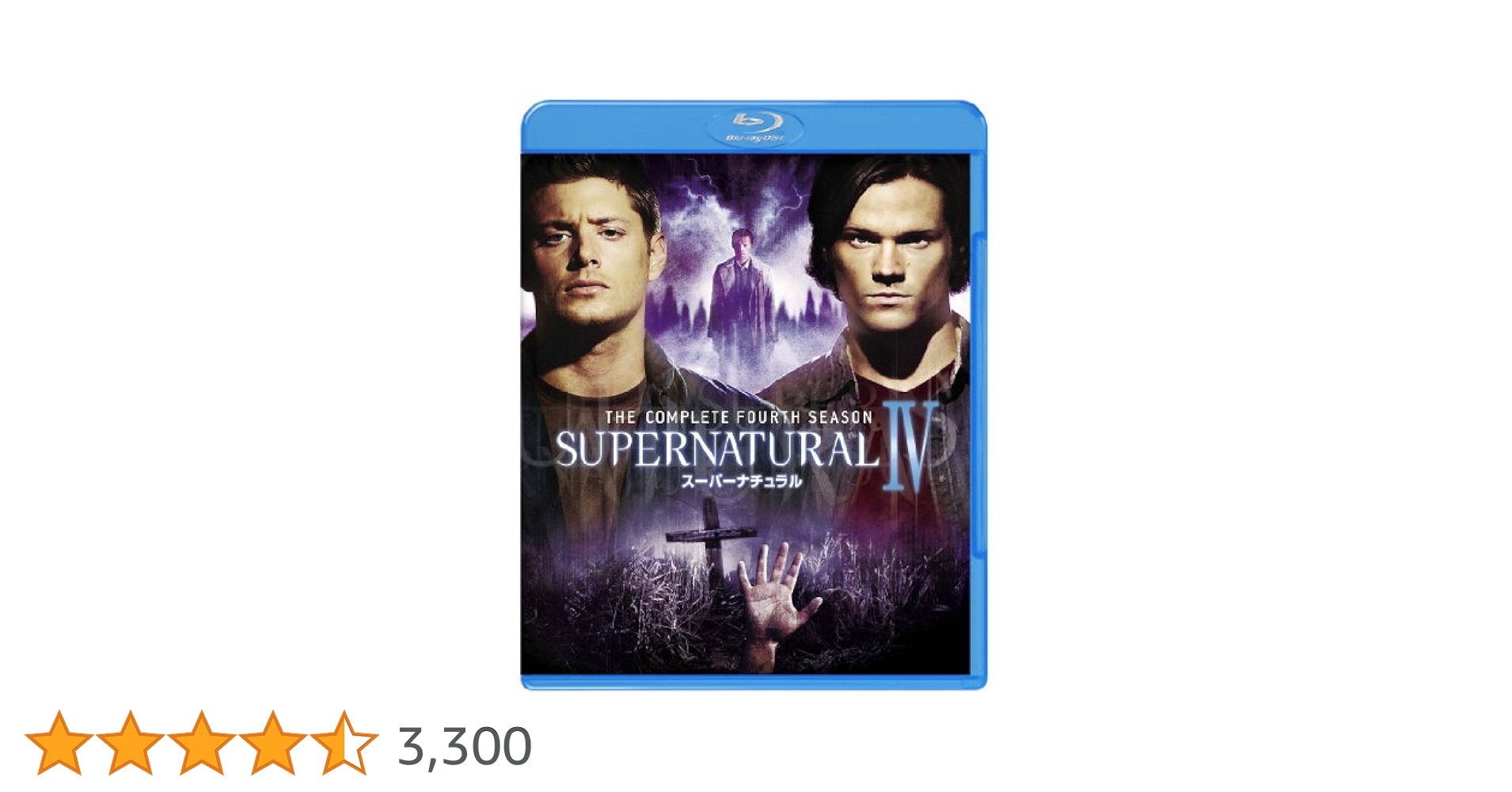Click the fourth filled rating star
Image resolution: width=1512 pixels, height=792 pixels.
coord(272,744)
